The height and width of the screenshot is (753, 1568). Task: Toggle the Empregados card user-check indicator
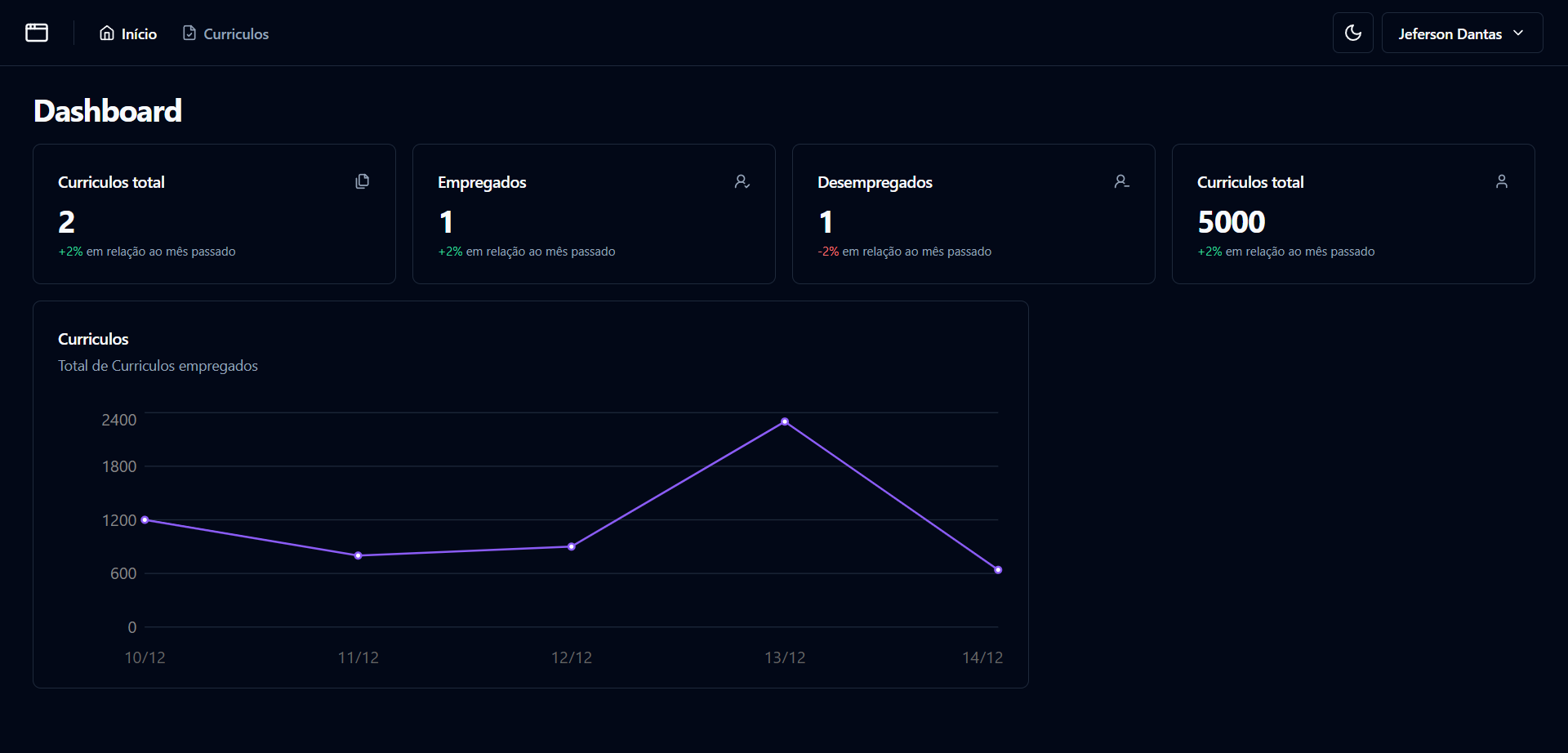point(742,181)
